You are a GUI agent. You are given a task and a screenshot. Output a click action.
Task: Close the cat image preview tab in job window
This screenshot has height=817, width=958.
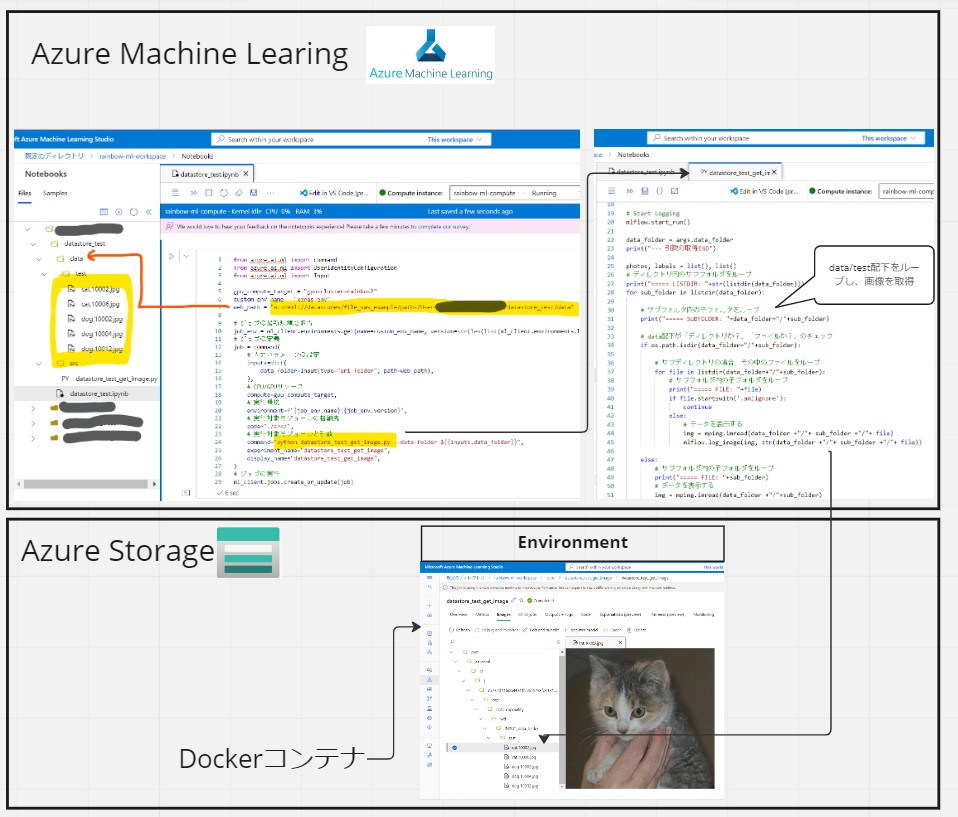(x=620, y=642)
